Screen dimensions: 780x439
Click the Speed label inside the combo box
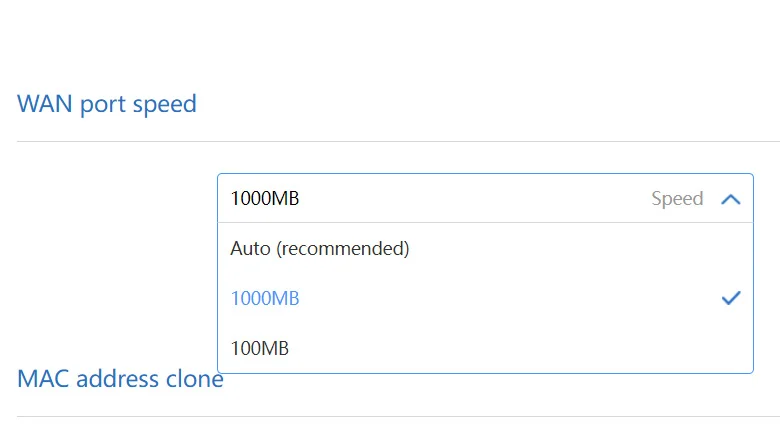677,199
